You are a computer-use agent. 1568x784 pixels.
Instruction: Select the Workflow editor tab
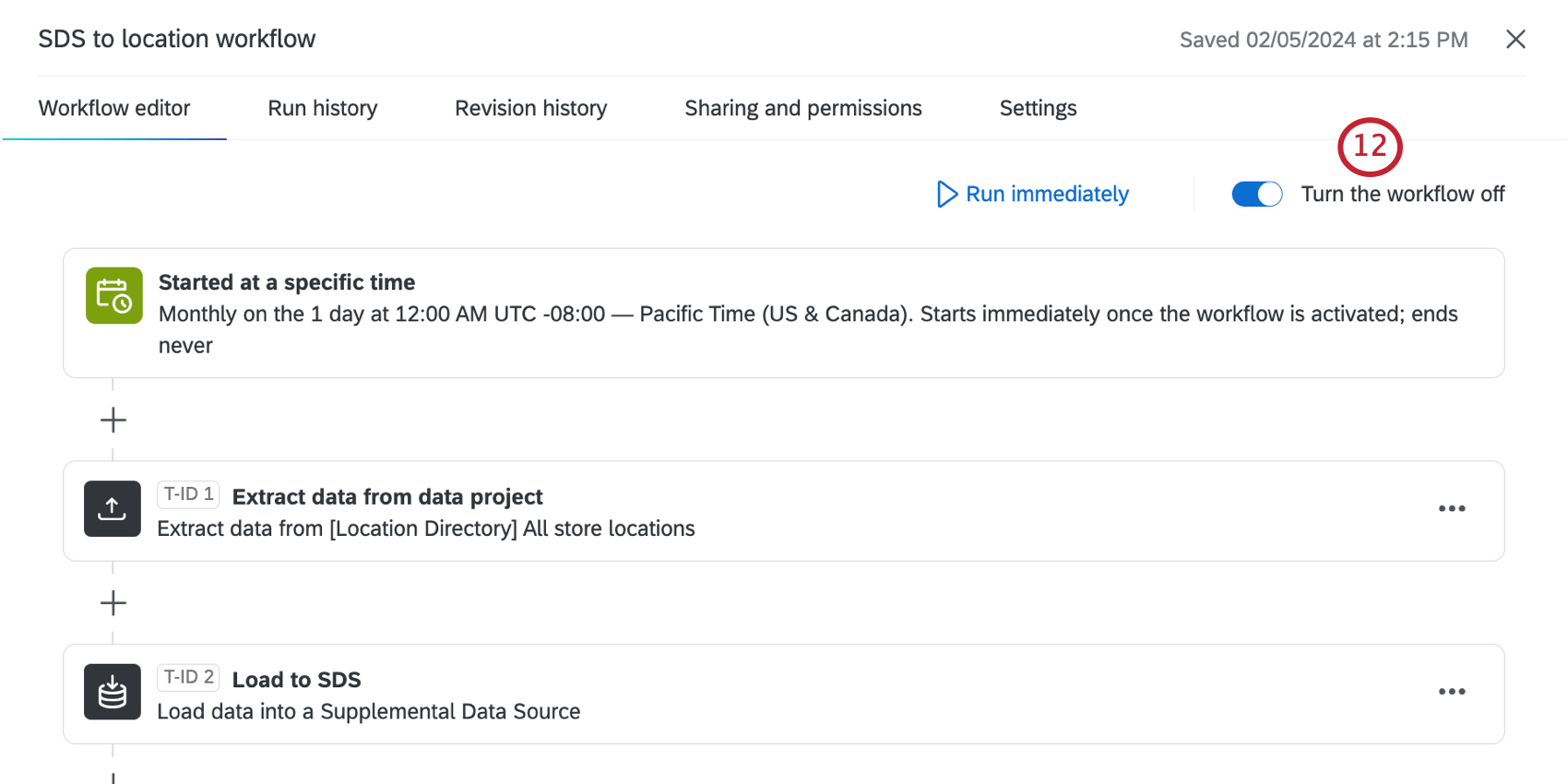114,108
